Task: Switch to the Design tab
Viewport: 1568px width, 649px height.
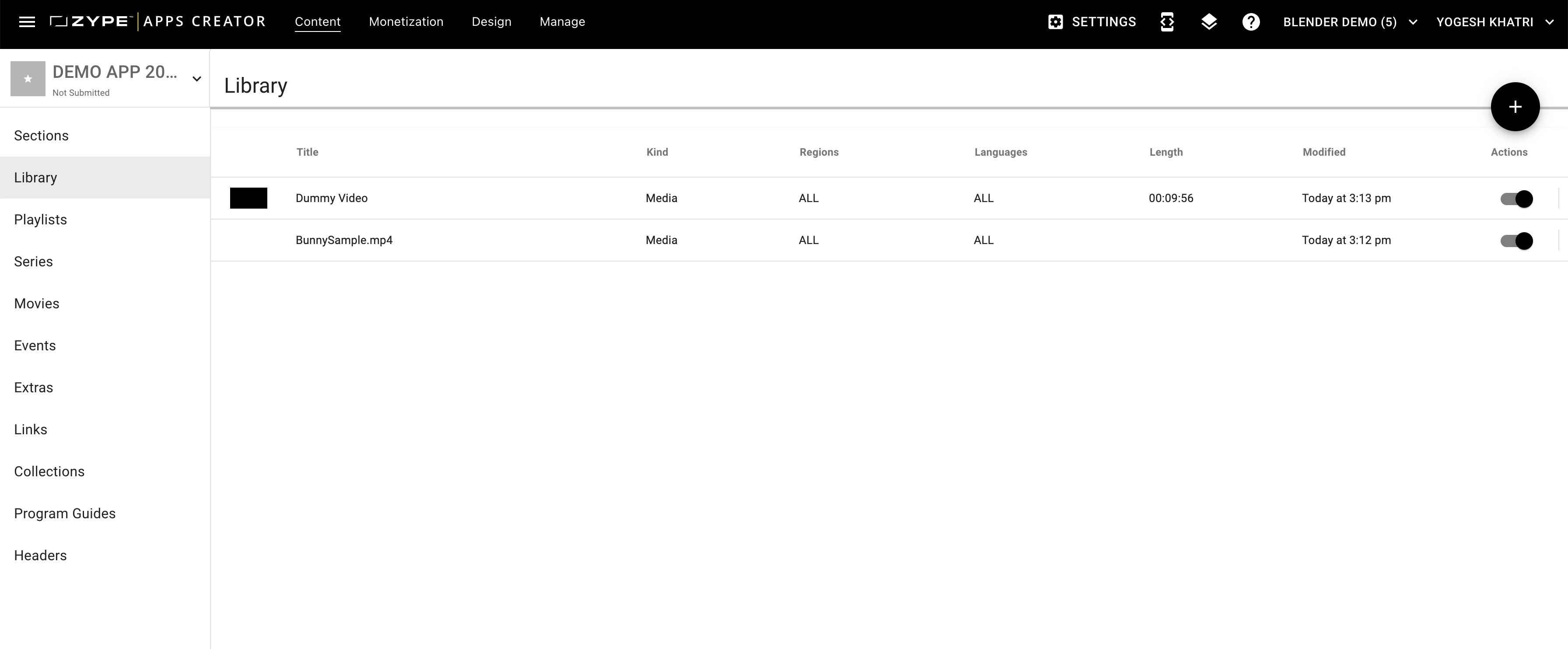Action: [x=491, y=22]
